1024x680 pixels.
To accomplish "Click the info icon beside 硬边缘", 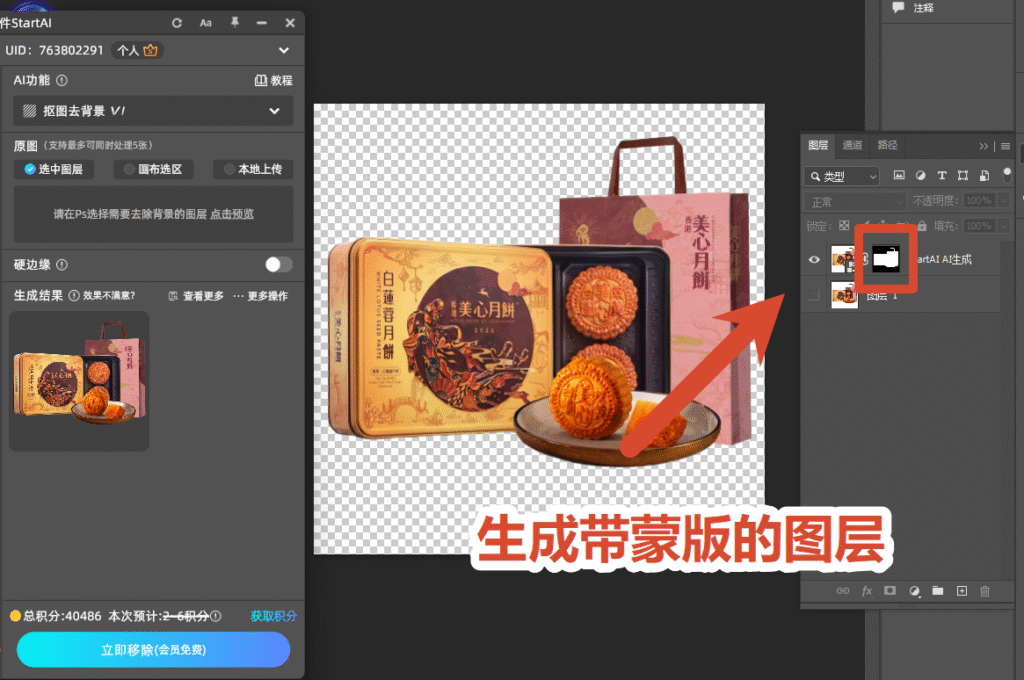I will tap(62, 265).
